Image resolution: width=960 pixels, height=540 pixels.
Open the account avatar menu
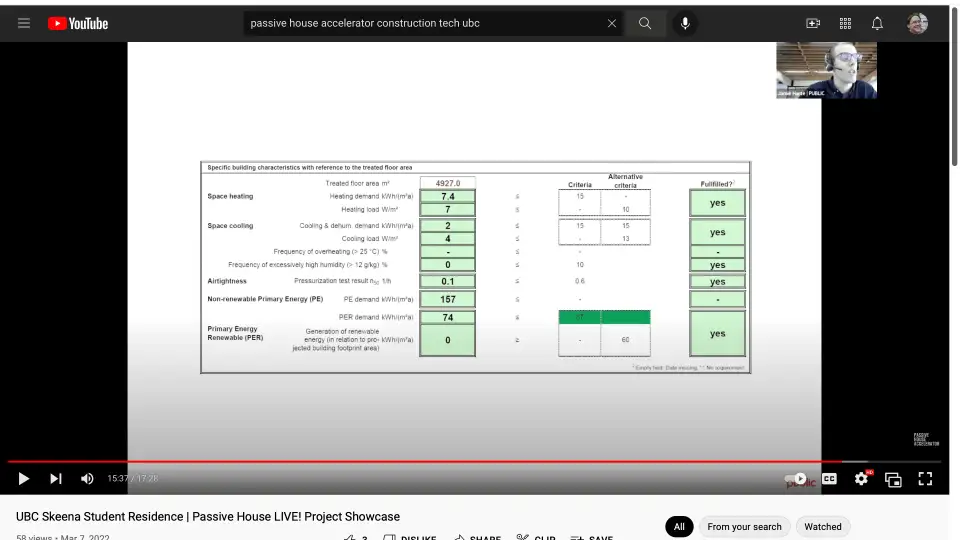[x=917, y=23]
